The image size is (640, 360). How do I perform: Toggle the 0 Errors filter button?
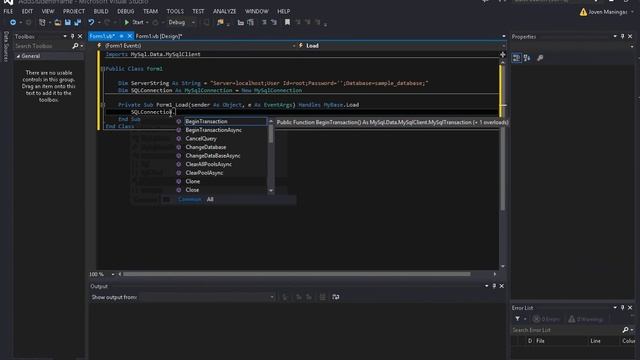(x=546, y=319)
